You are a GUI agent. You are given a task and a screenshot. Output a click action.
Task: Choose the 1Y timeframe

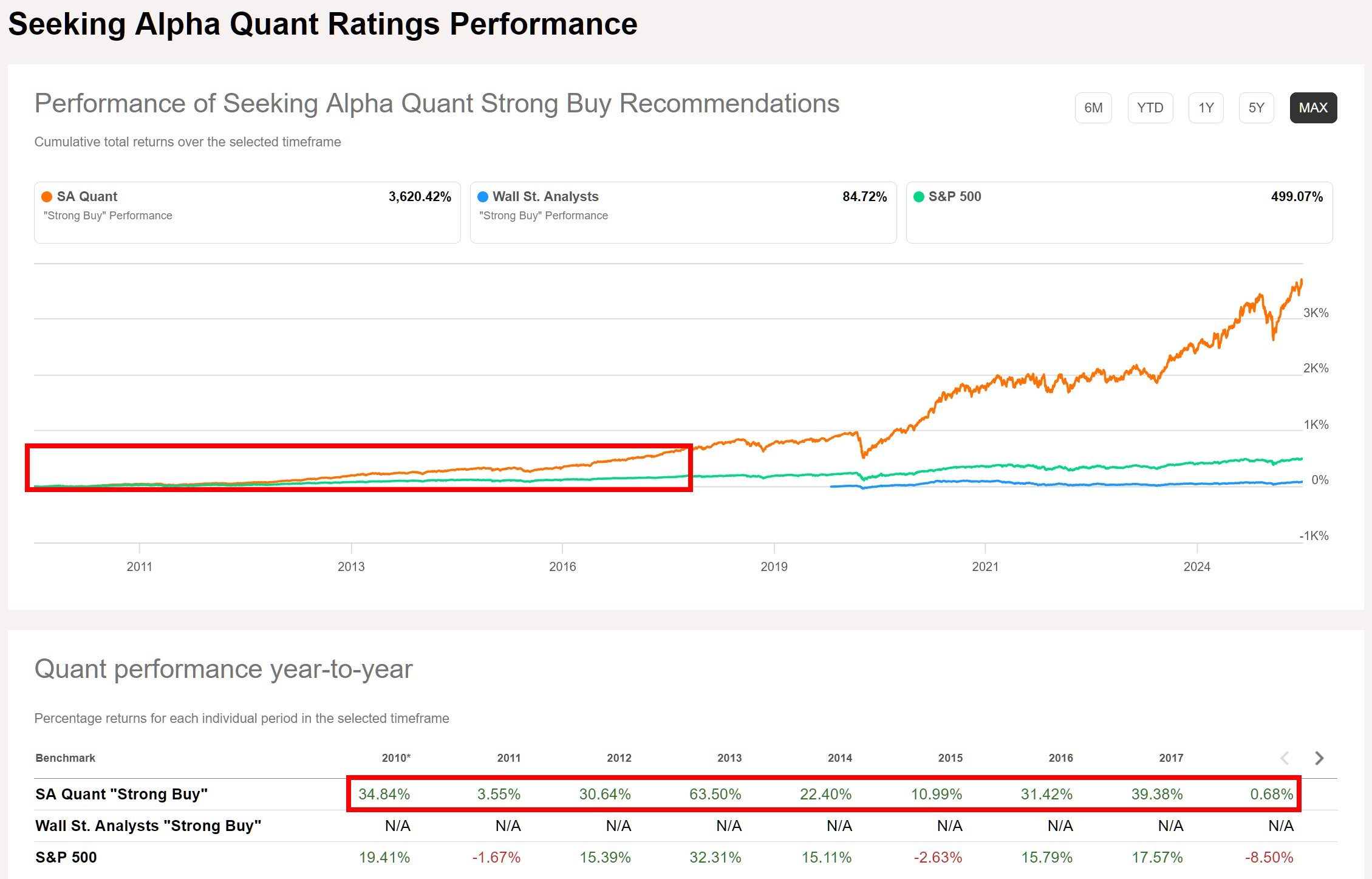(x=1206, y=108)
